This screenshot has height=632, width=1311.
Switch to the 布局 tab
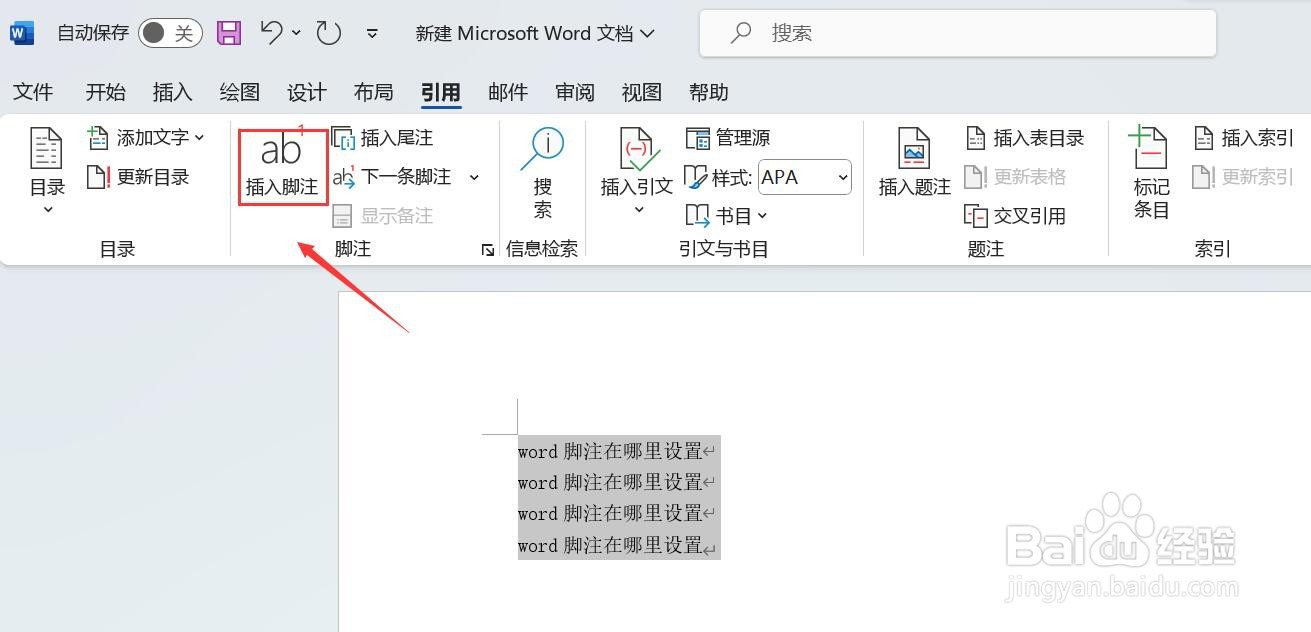coord(374,92)
